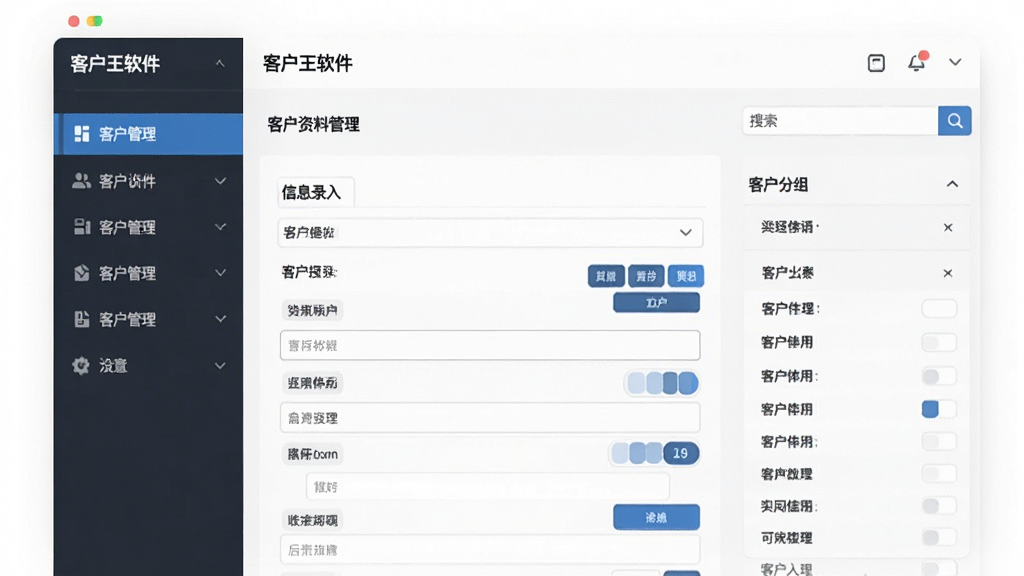The image size is (1024, 576).
Task: Click the 19 value badge
Action: (680, 453)
